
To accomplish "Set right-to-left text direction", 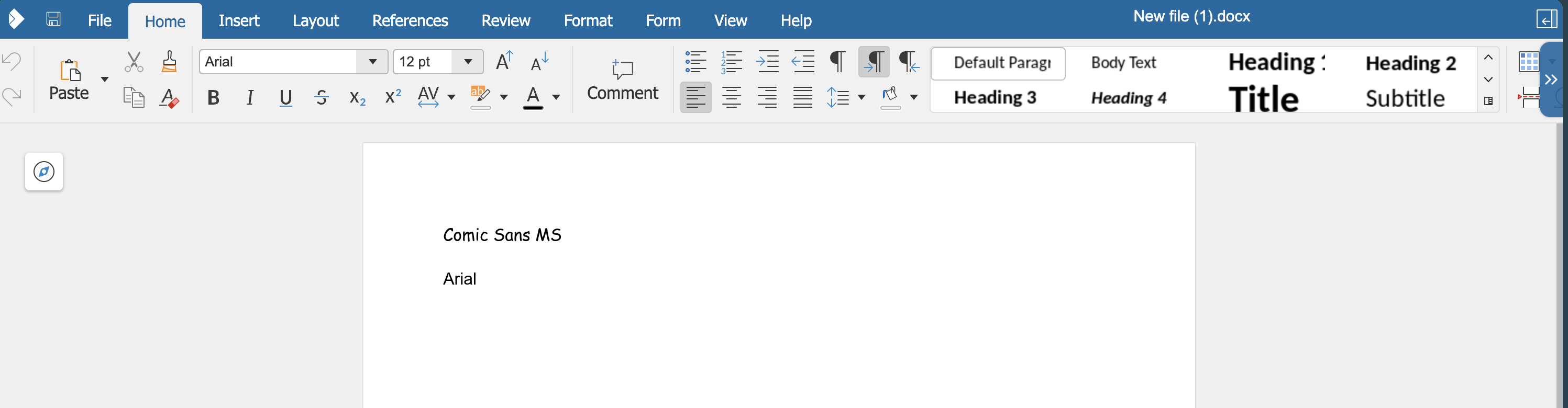I will (909, 61).
